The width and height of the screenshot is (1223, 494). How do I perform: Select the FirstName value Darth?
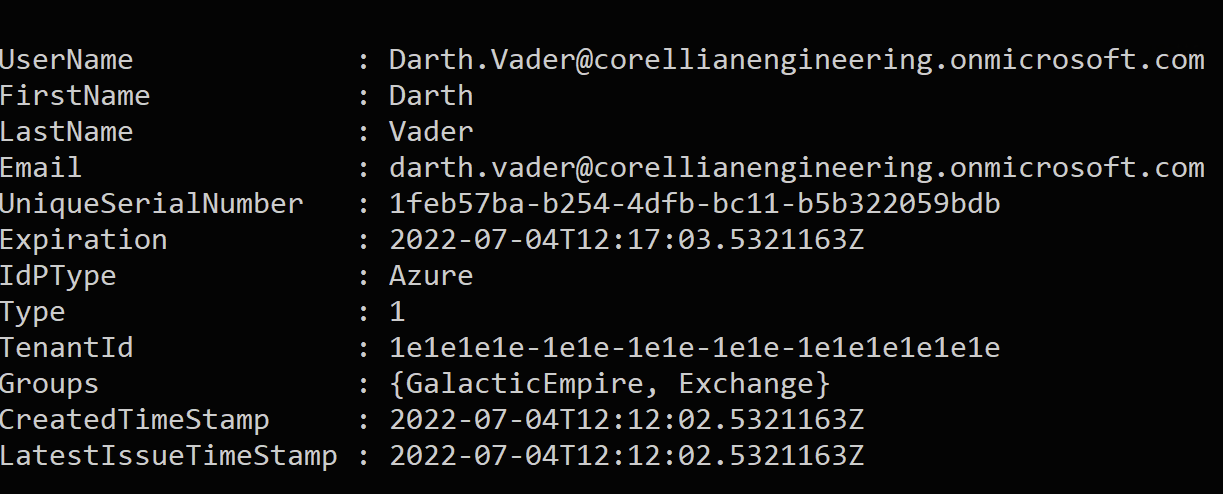click(x=431, y=96)
